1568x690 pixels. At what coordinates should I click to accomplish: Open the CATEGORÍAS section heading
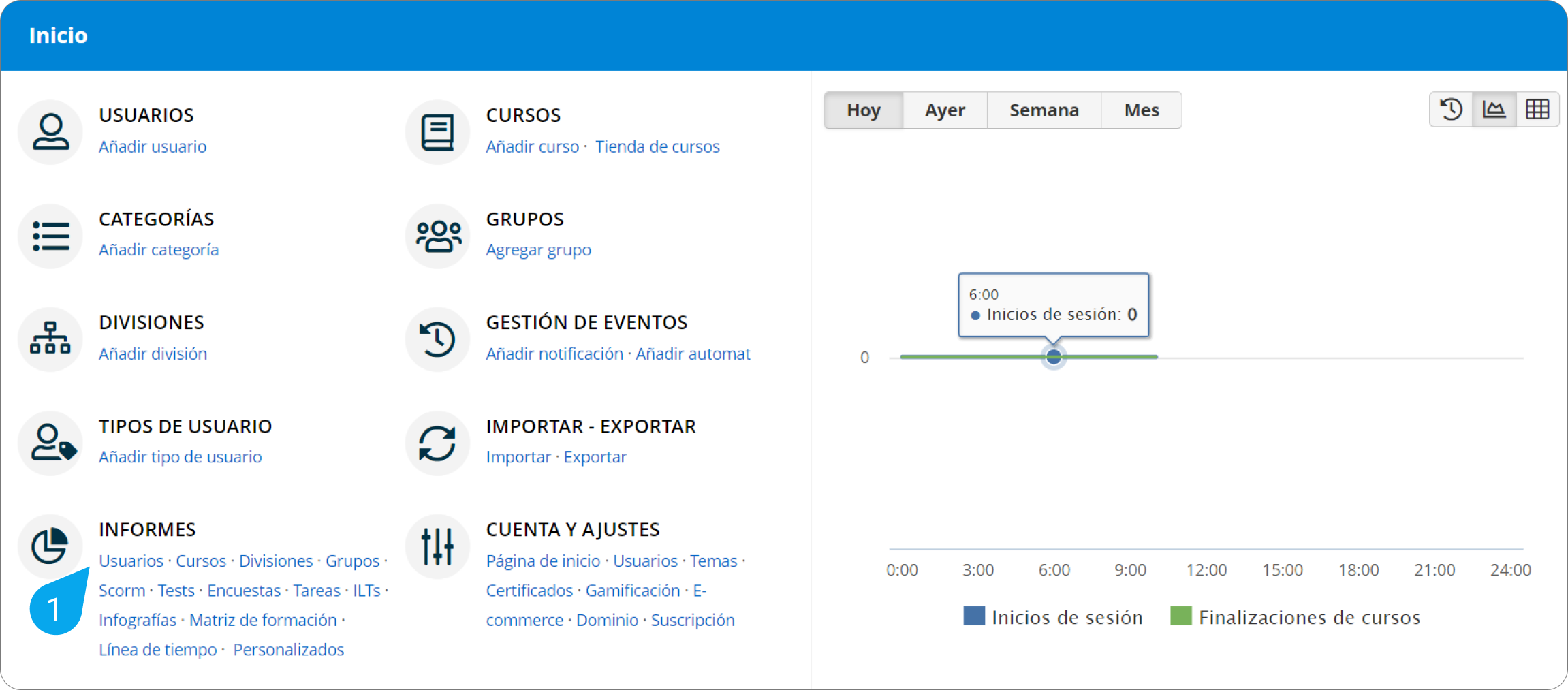coord(157,219)
